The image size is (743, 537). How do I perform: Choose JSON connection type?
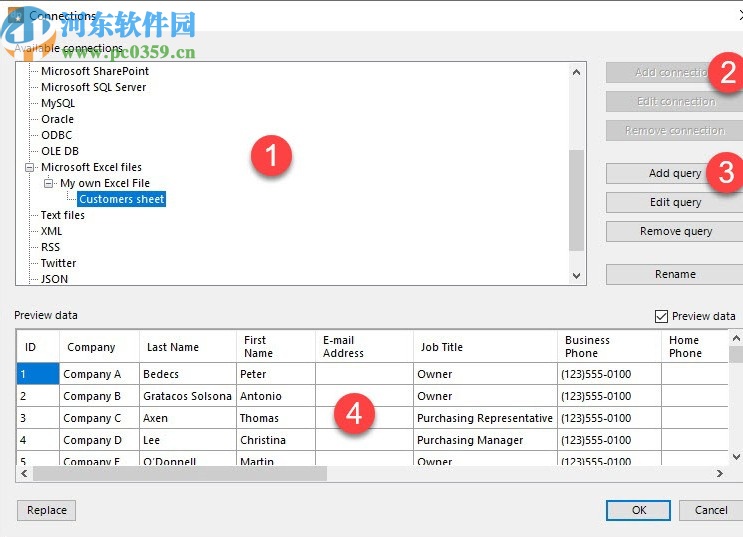[54, 279]
